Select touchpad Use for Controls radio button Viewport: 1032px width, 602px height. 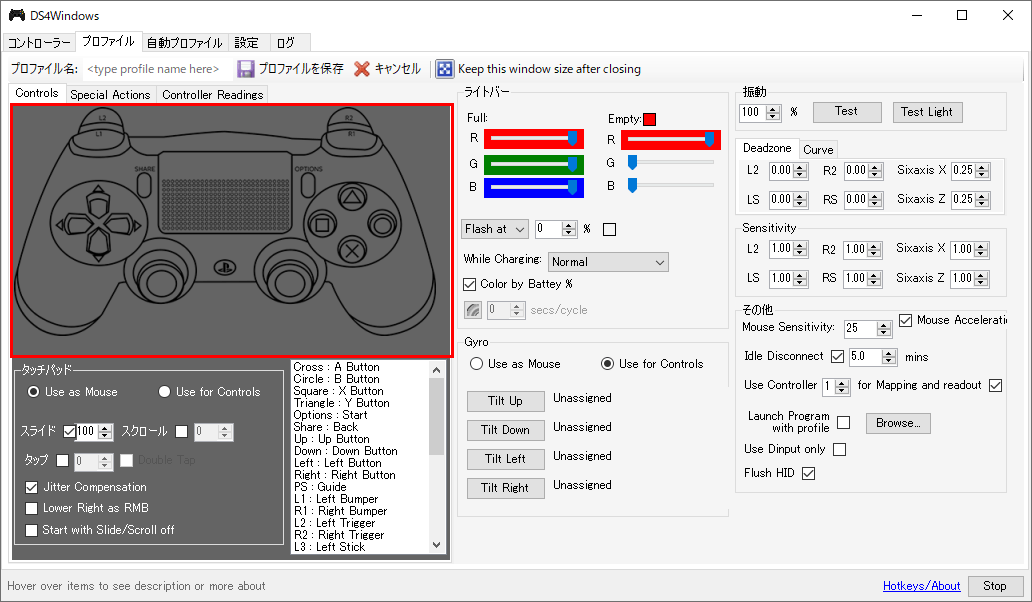pos(165,391)
